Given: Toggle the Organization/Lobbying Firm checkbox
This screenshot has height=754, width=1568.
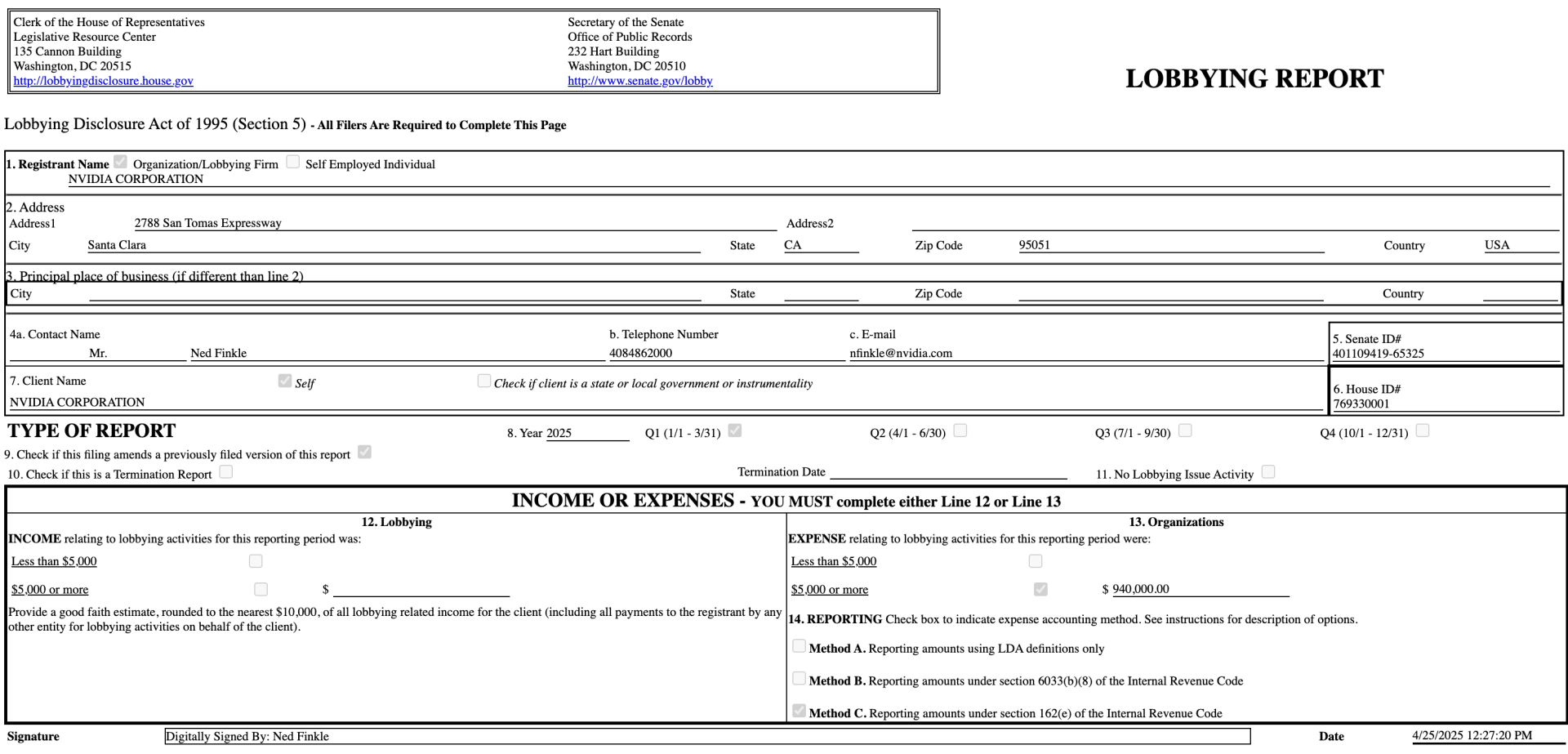Looking at the screenshot, I should [121, 162].
